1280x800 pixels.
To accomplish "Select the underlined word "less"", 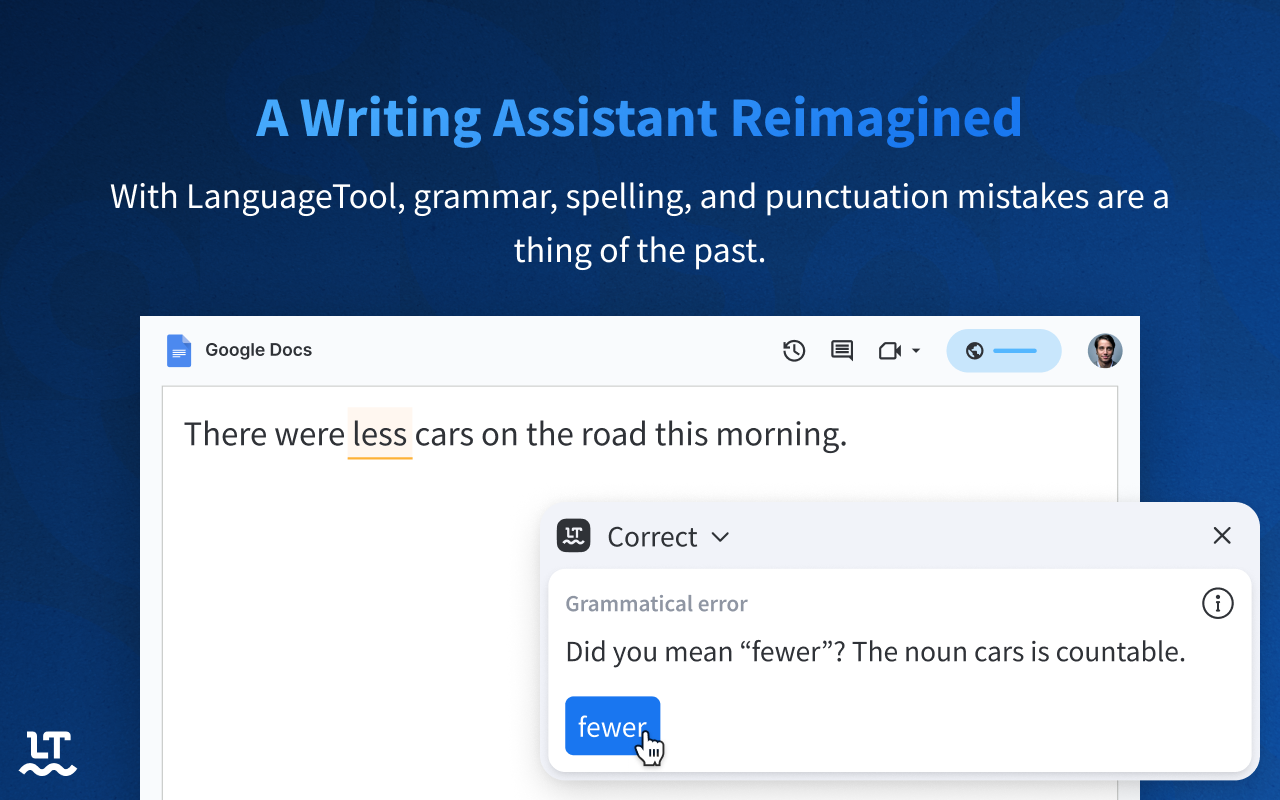I will pos(380,433).
